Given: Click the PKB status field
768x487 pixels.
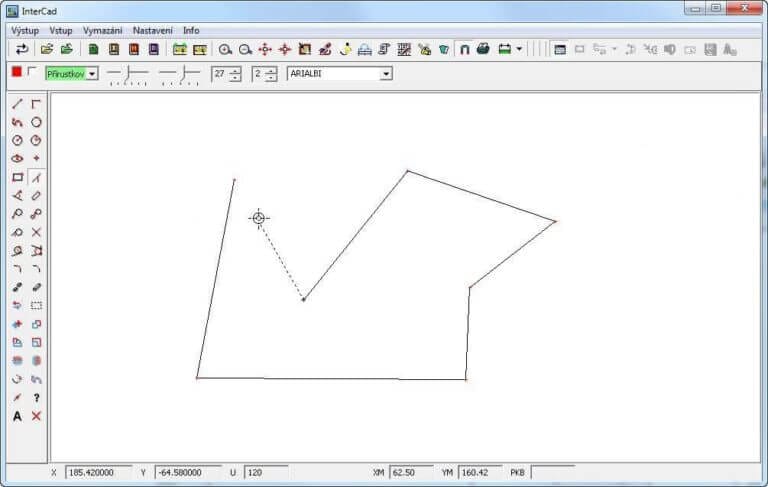Looking at the screenshot, I should pos(553,472).
